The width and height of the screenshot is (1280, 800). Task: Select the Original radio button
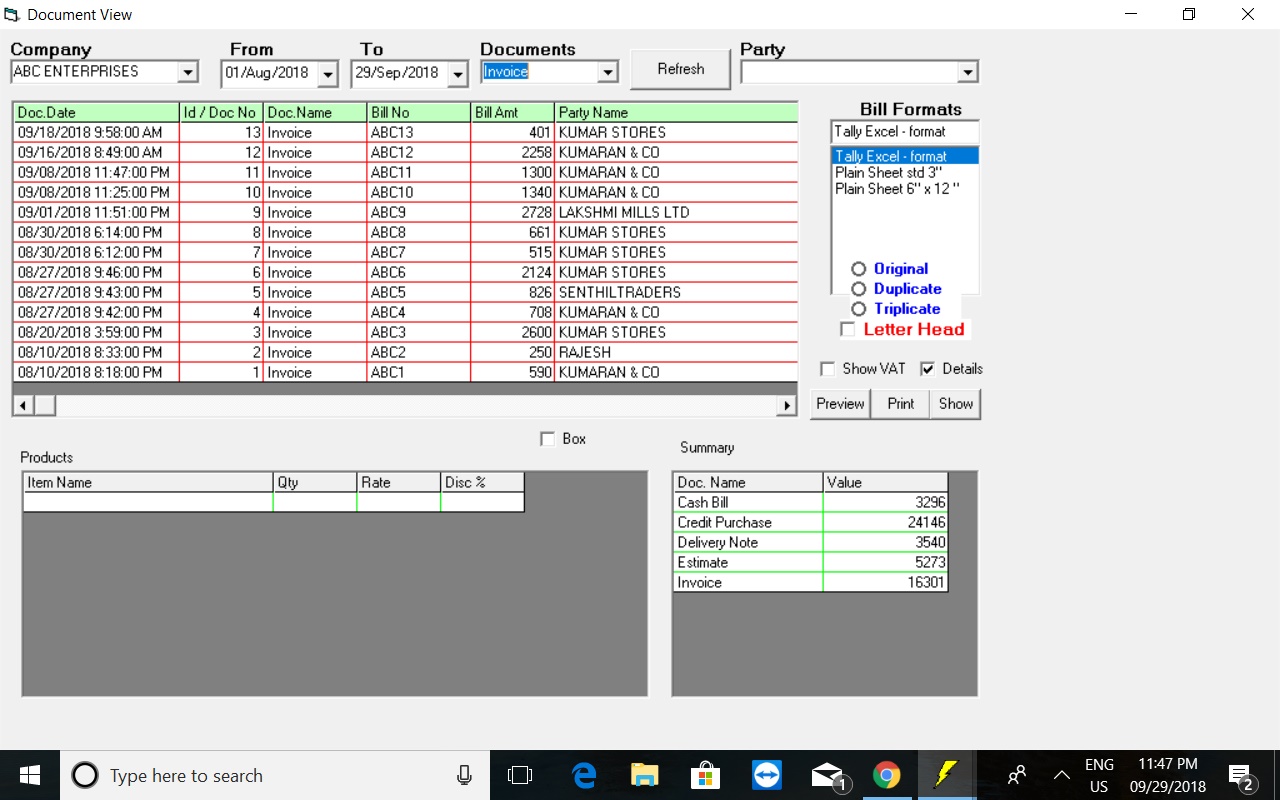858,269
